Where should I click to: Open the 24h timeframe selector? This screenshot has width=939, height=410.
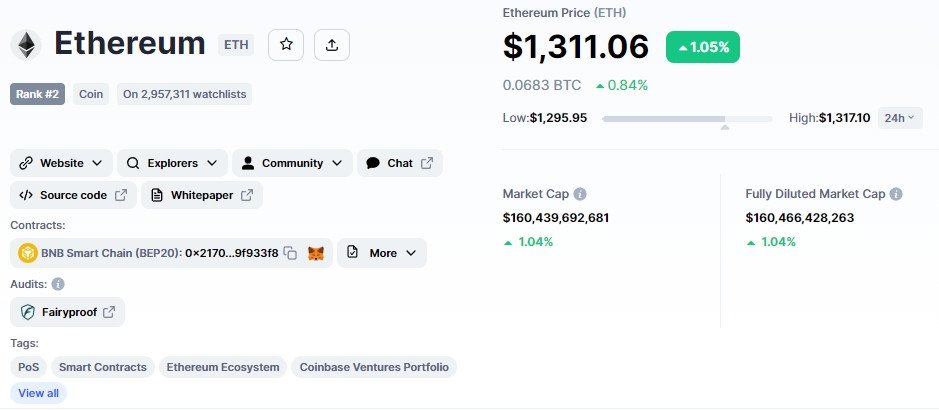point(900,118)
